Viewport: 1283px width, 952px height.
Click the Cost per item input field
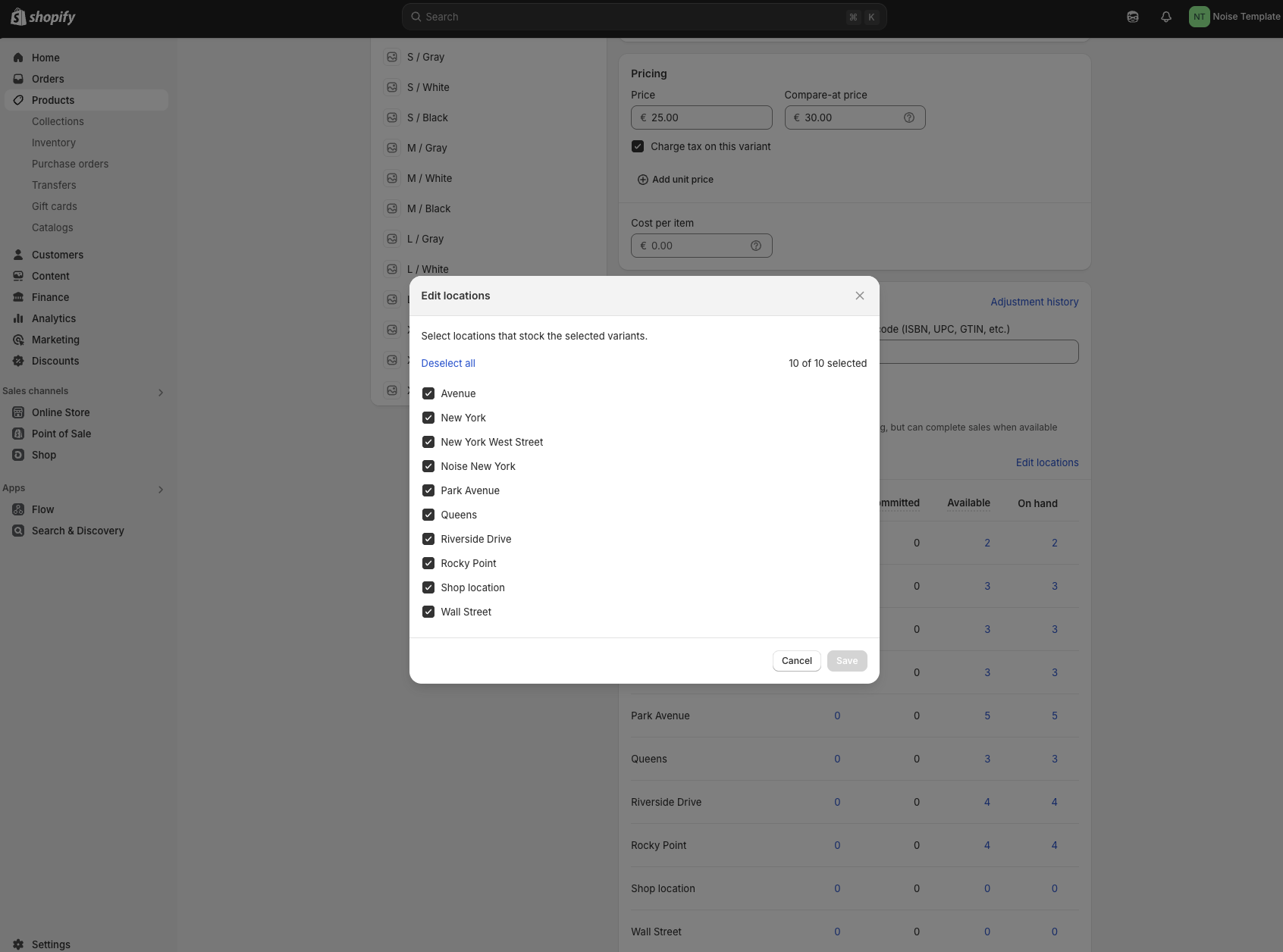click(x=701, y=246)
